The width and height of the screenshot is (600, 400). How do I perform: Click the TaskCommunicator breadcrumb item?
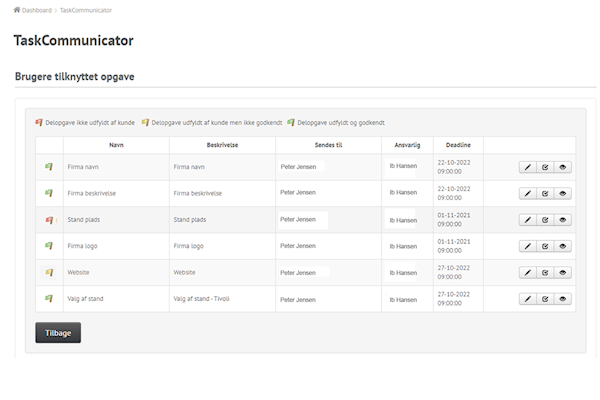click(x=86, y=10)
